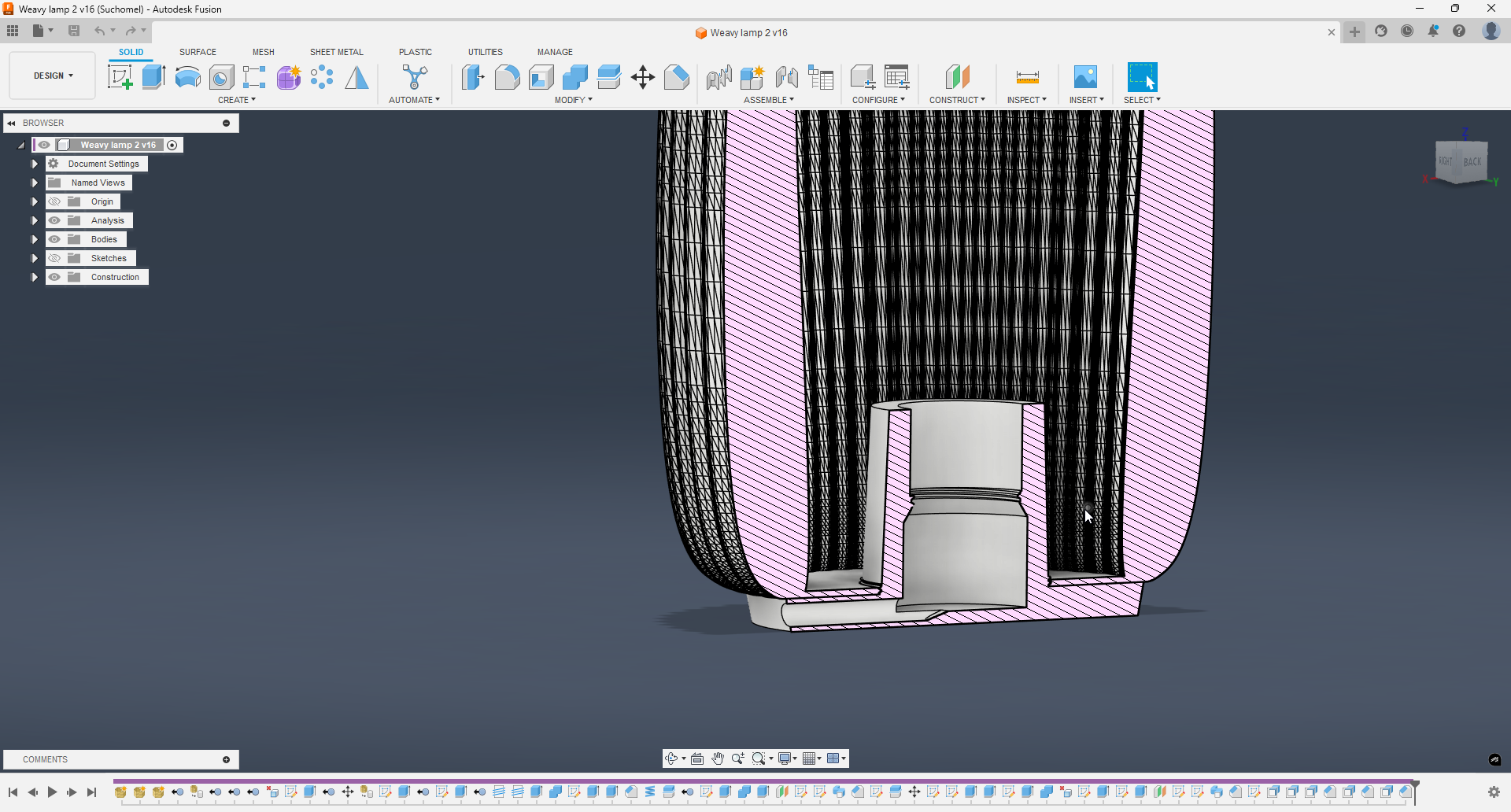Expand the COMMENTS panel

[x=226, y=759]
